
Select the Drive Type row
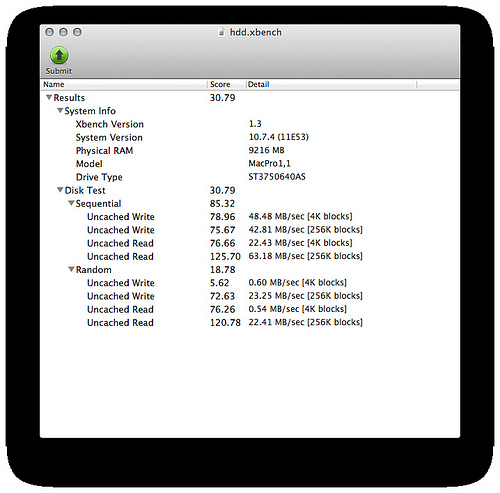250,177
